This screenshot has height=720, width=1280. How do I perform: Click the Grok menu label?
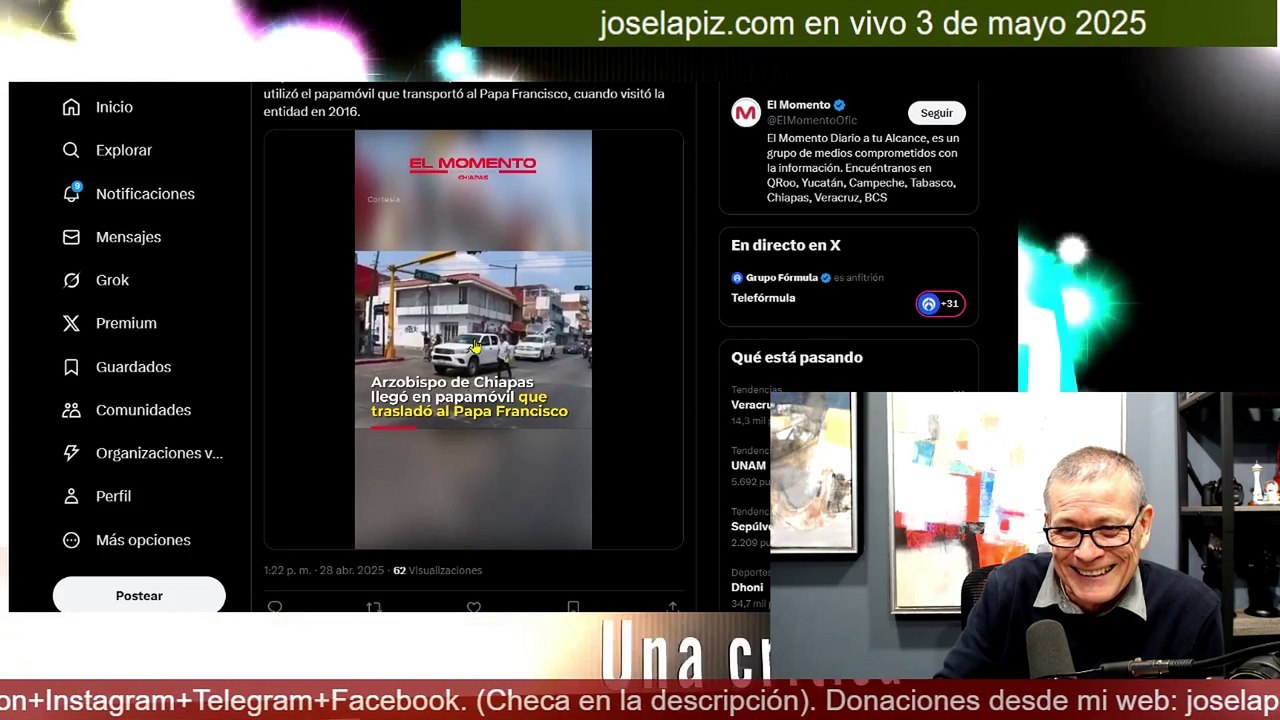pyautogui.click(x=112, y=280)
